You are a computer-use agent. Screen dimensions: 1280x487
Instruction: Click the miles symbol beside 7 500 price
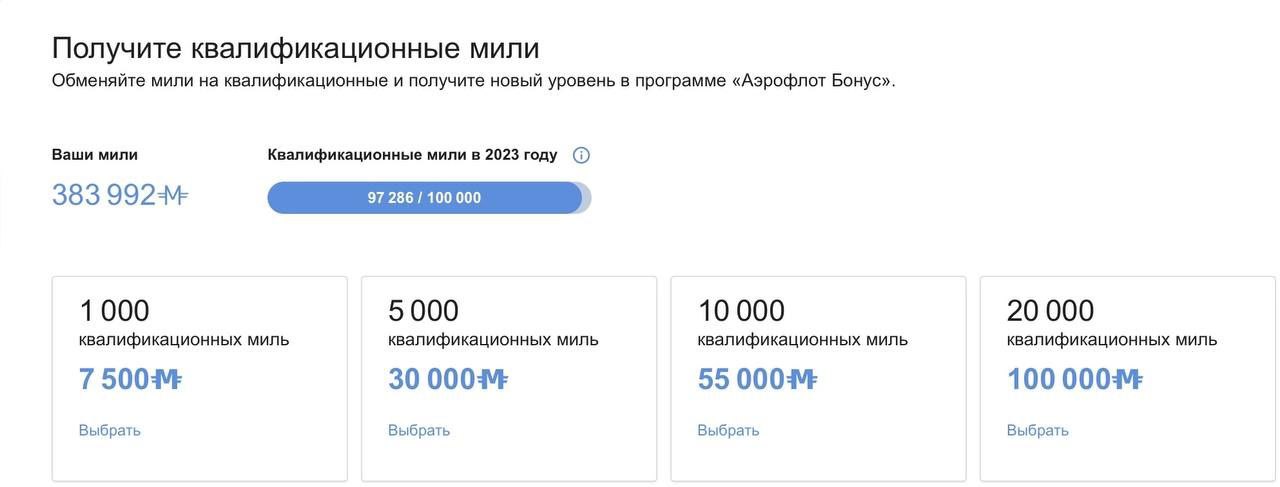click(x=166, y=380)
